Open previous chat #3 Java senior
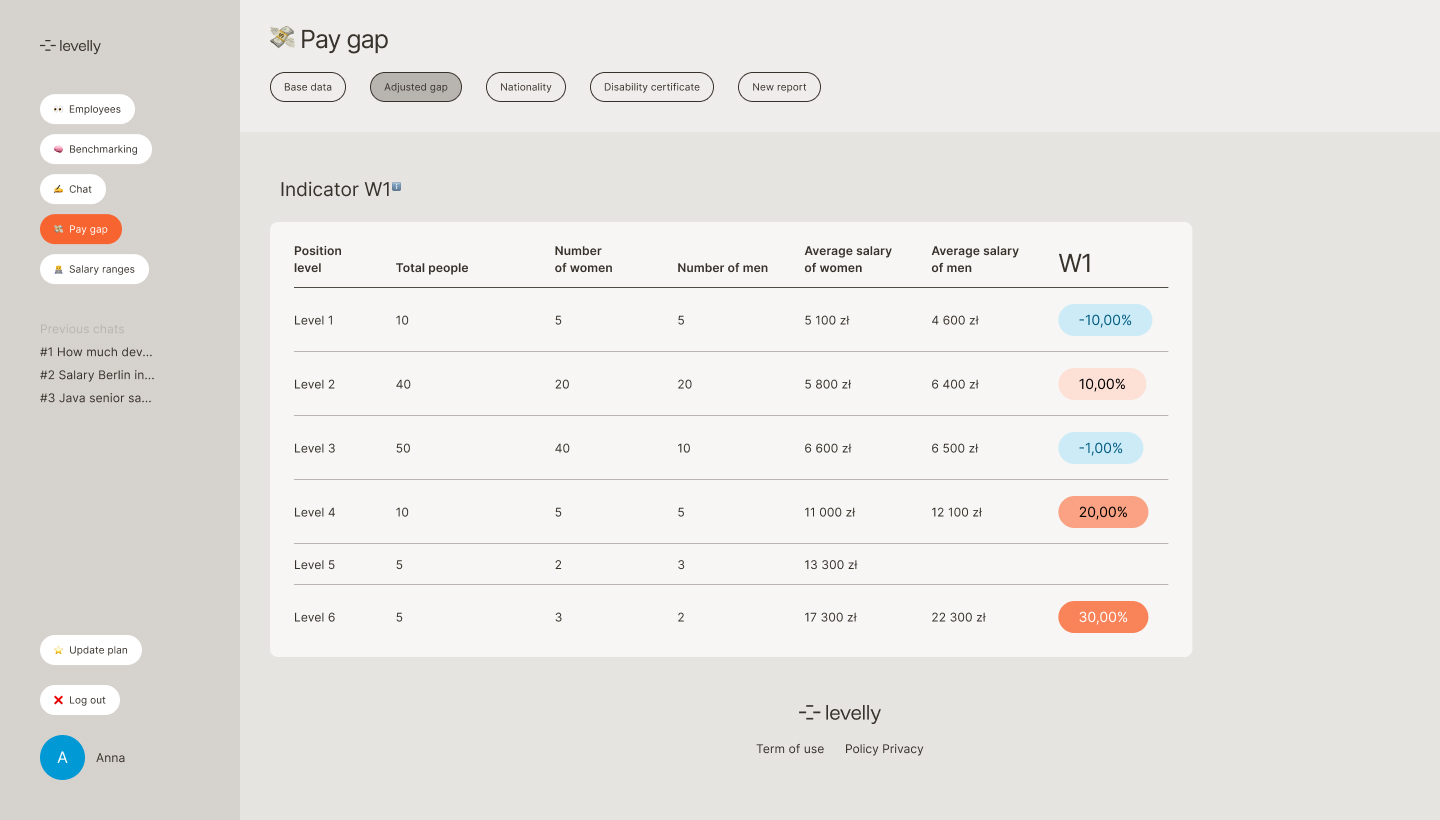Viewport: 1440px width, 820px height. (x=96, y=398)
